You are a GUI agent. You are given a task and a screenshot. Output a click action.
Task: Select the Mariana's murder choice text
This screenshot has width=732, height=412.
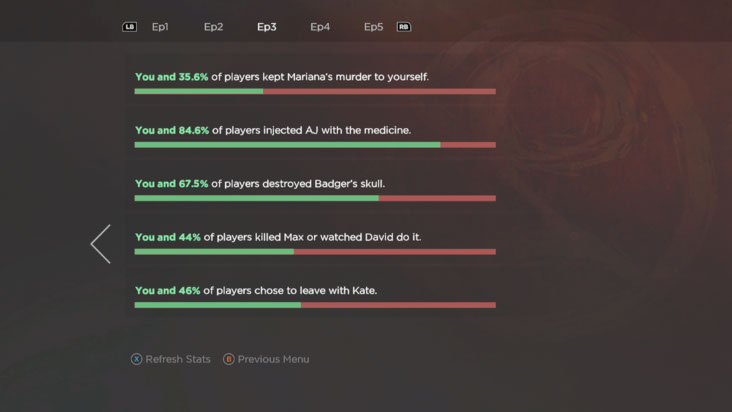[282, 76]
